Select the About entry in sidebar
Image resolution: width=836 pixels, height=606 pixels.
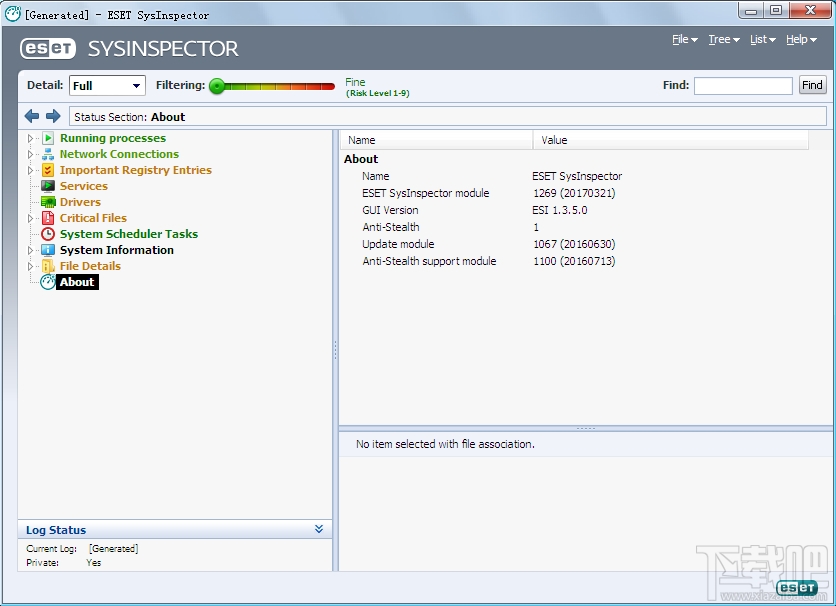(75, 281)
